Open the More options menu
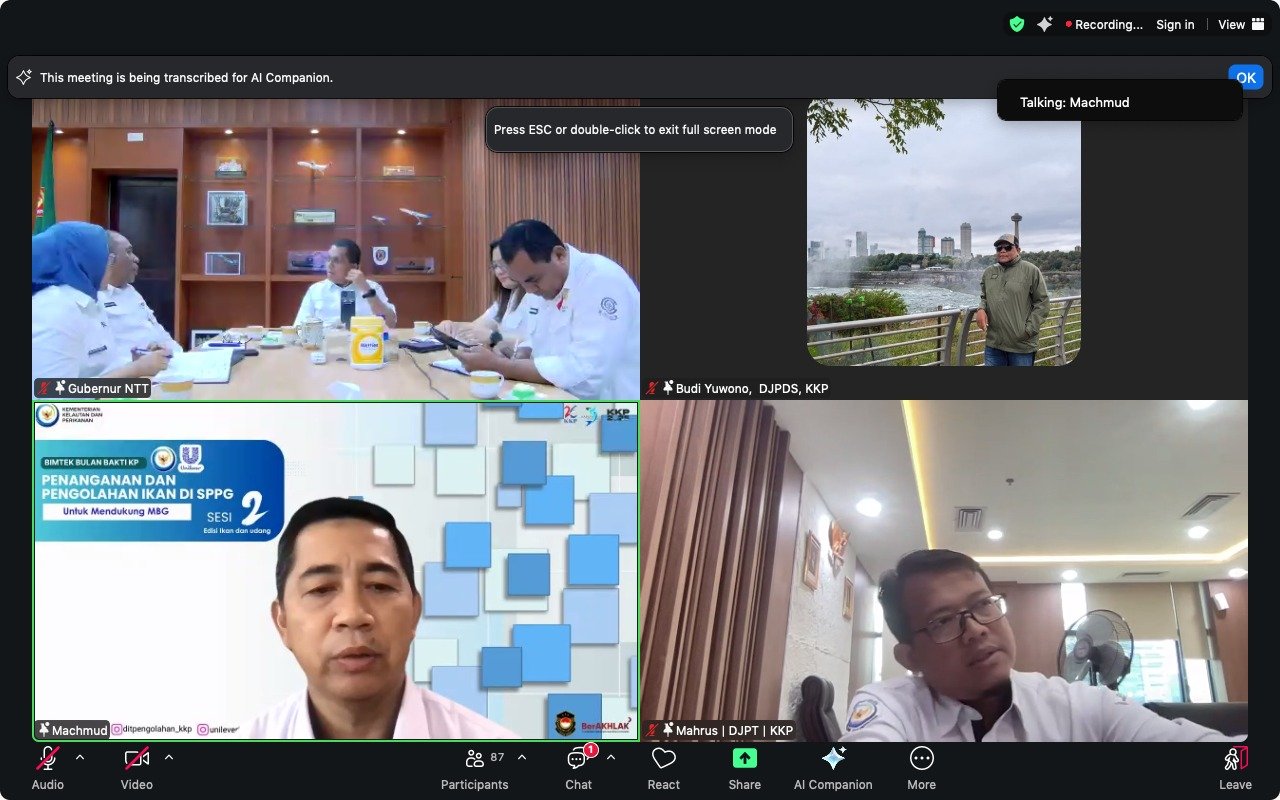The height and width of the screenshot is (800, 1280). pos(921,768)
